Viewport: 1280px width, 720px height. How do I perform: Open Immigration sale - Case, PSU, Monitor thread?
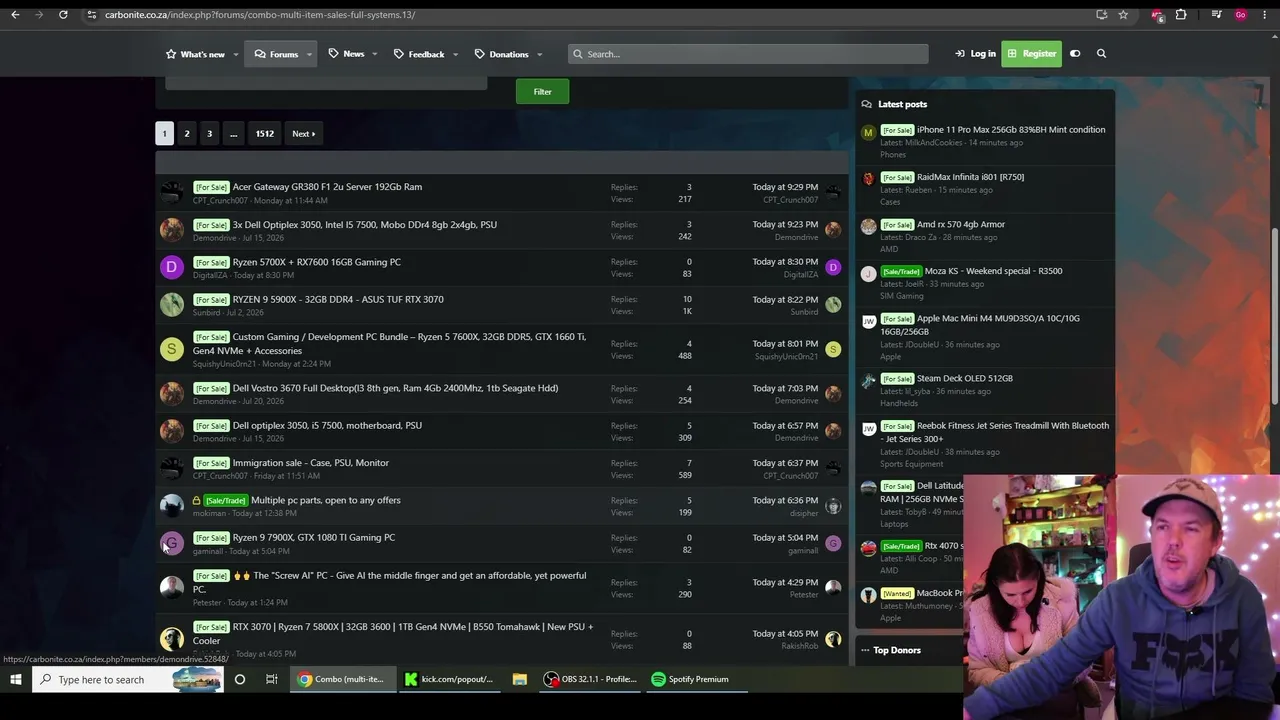click(x=310, y=463)
